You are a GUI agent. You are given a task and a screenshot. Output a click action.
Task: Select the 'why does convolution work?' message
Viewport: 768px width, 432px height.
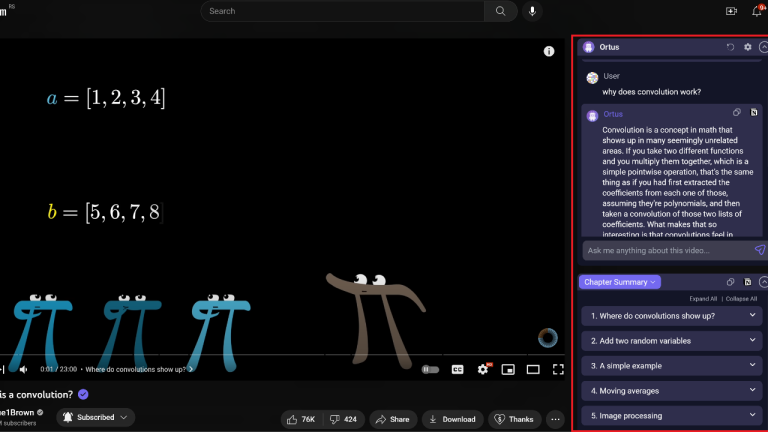pyautogui.click(x=651, y=92)
